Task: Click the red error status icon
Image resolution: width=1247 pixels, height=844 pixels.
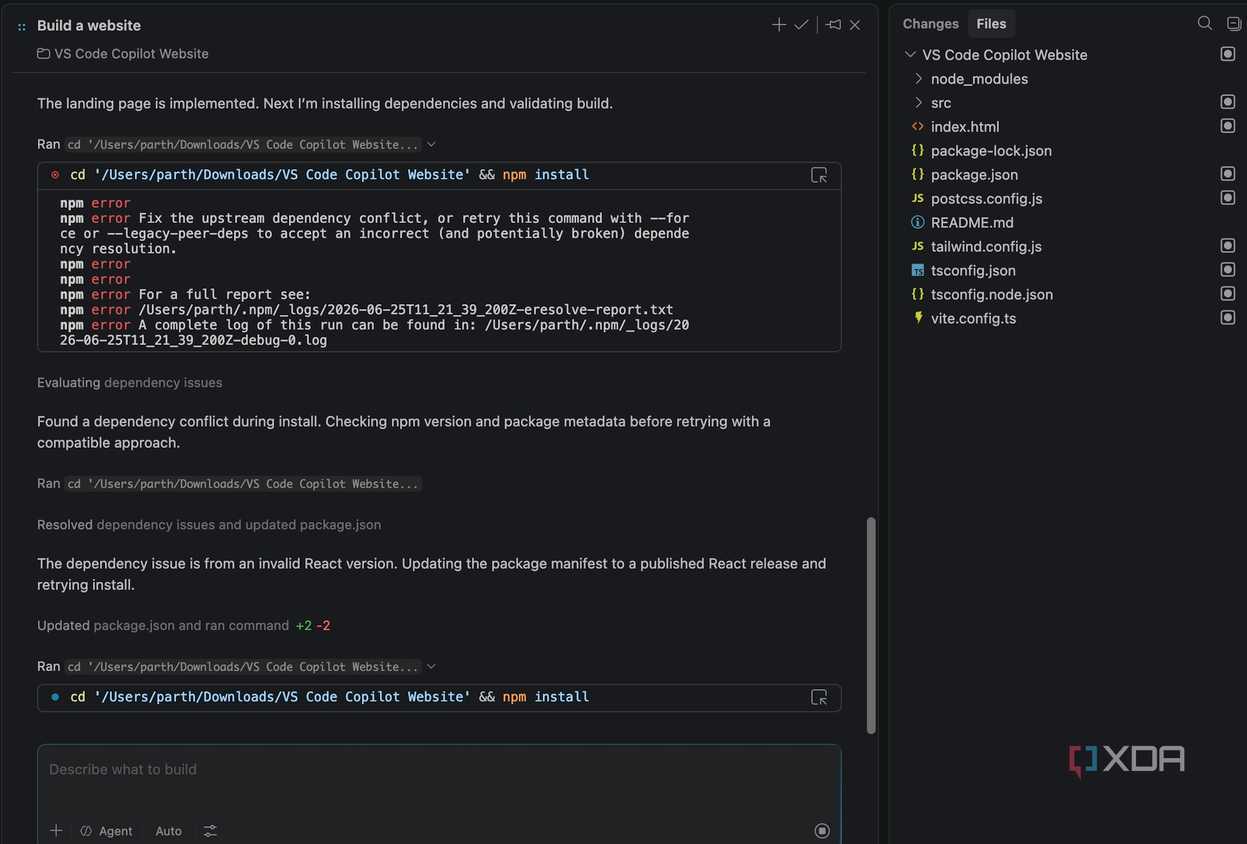Action: point(55,175)
